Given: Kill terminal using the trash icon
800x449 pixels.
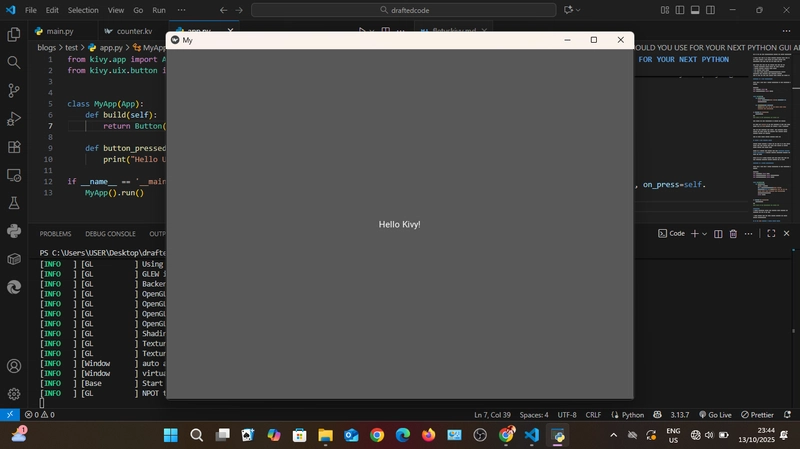Looking at the screenshot, I should [733, 233].
